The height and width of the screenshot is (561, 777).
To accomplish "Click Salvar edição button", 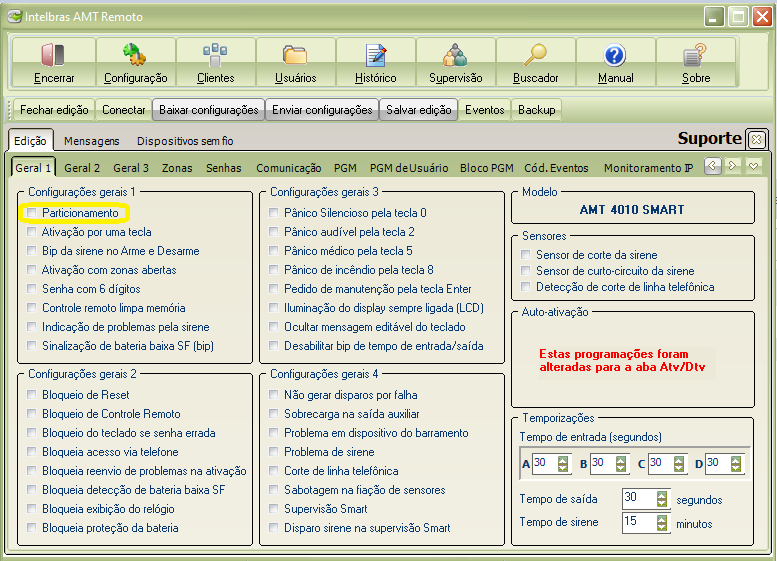I will [x=419, y=110].
